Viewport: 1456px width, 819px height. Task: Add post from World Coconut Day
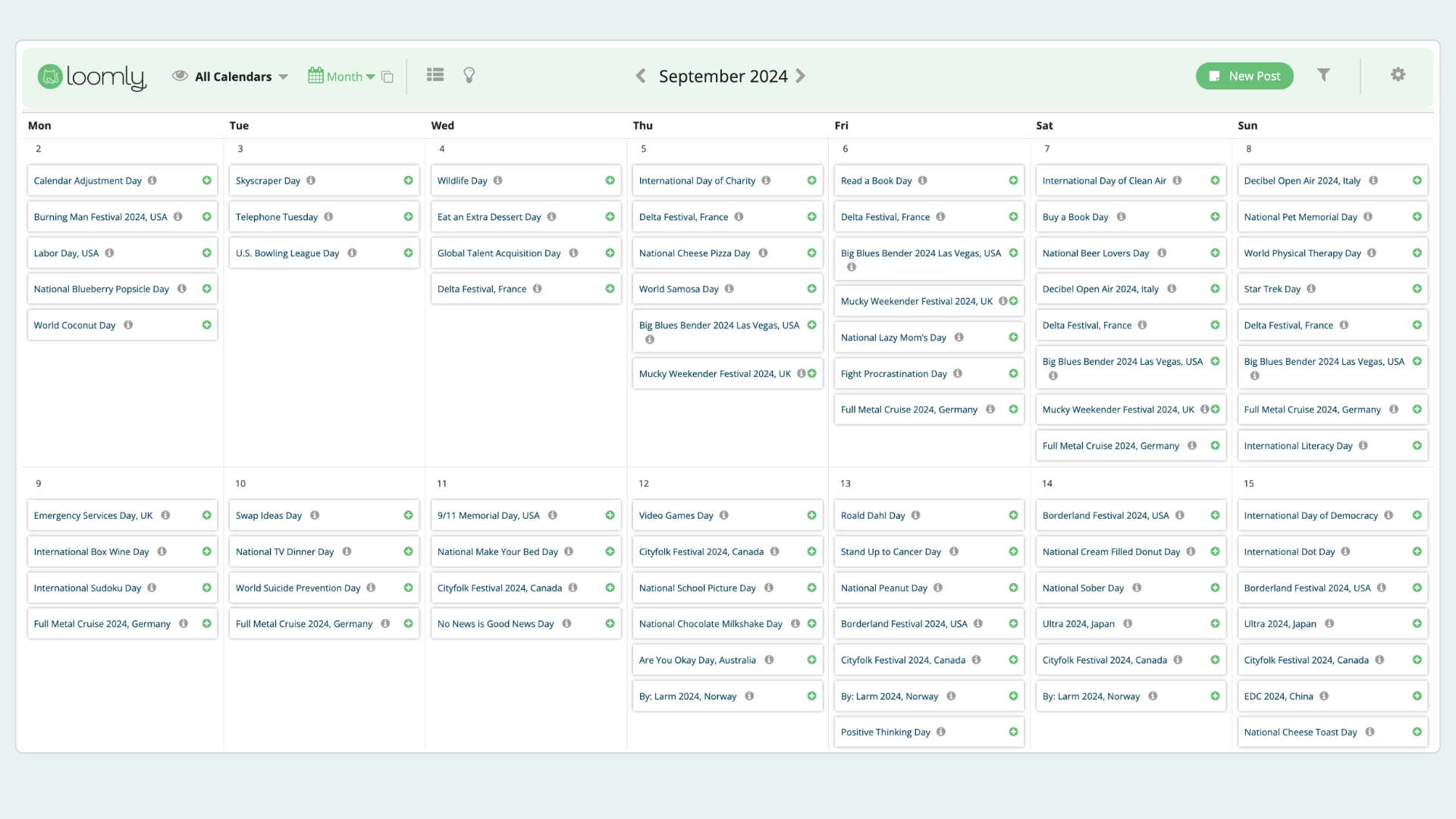(x=206, y=325)
